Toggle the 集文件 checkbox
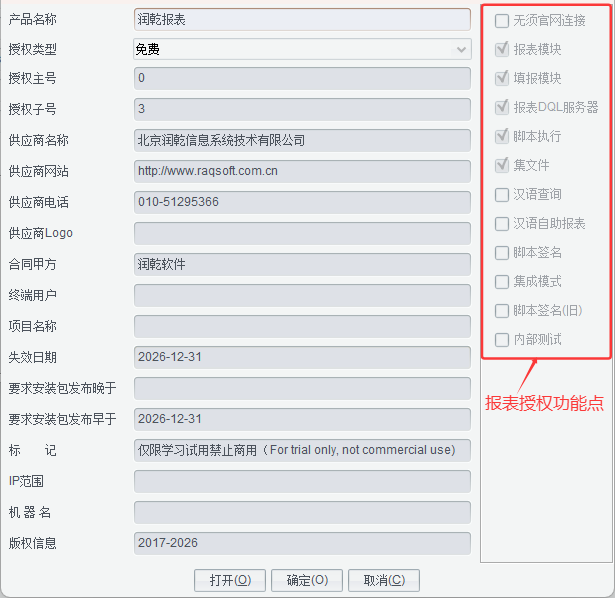 [x=502, y=165]
